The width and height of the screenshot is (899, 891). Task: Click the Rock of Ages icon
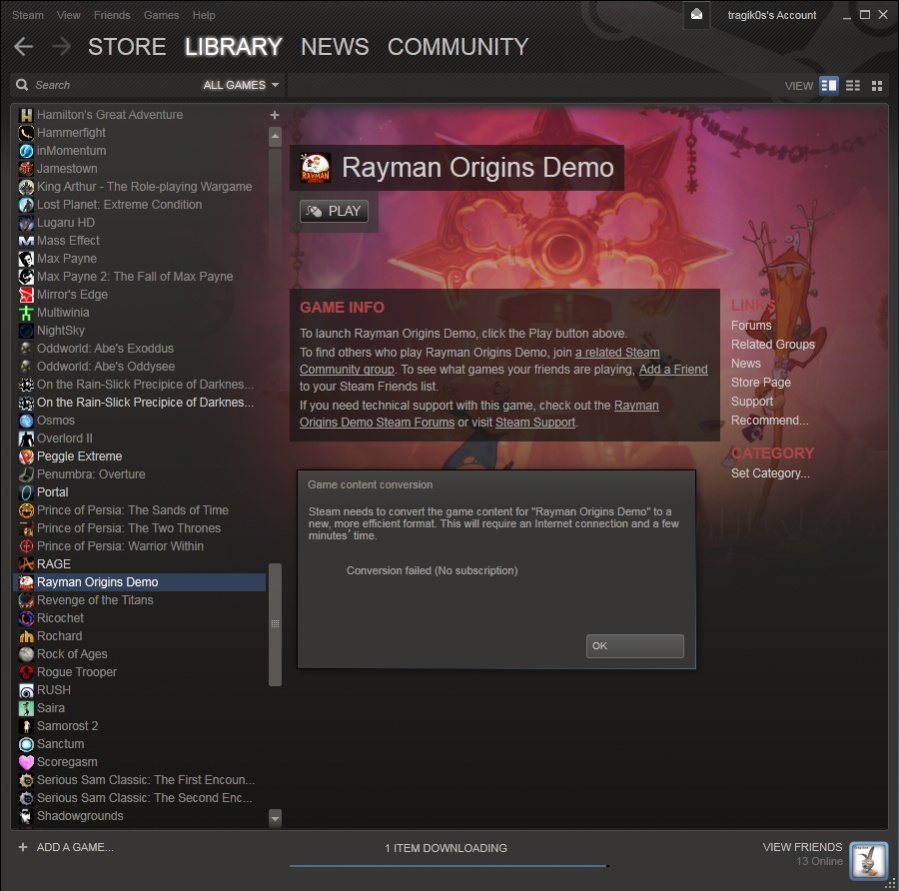tap(26, 654)
